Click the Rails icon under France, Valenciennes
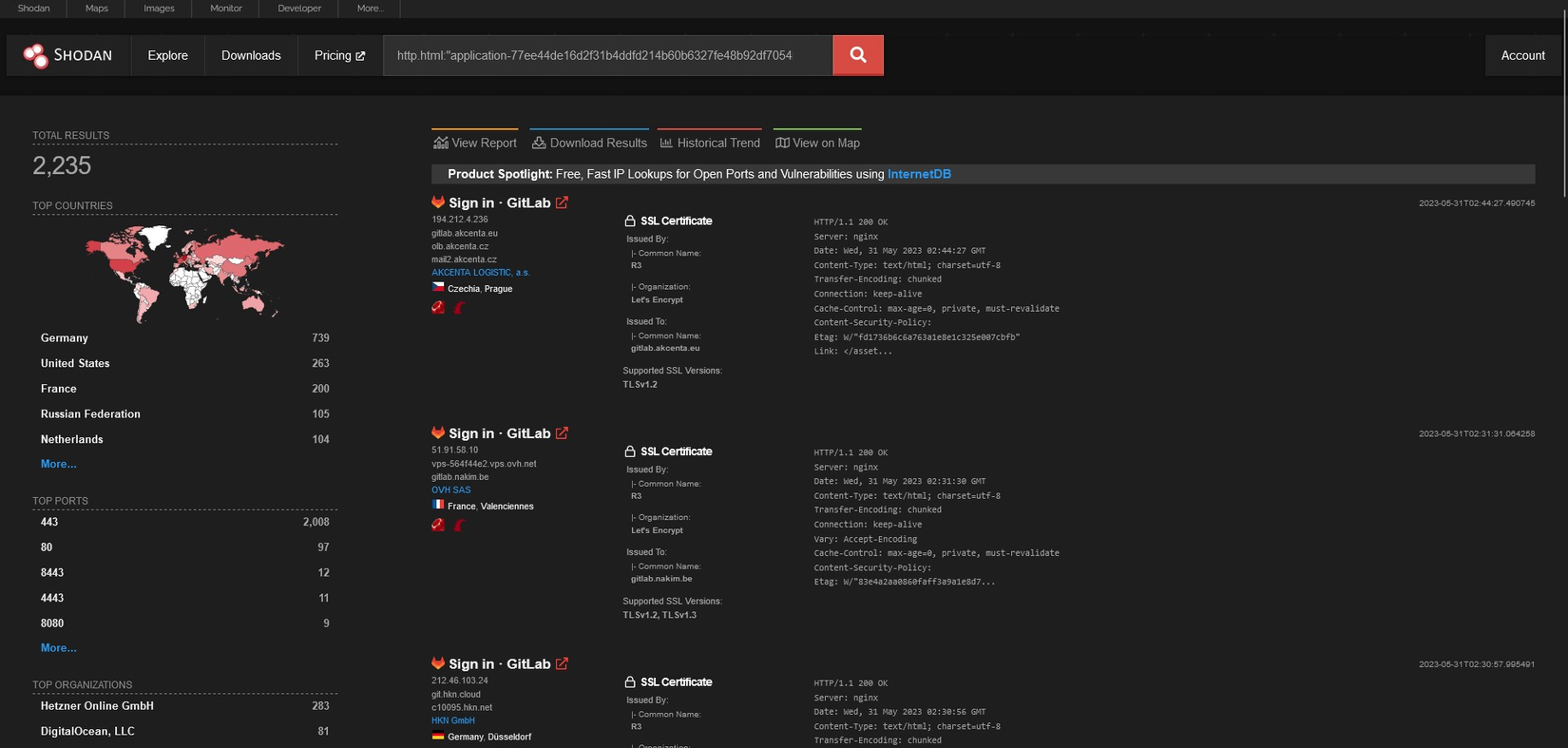The height and width of the screenshot is (748, 1568). 459,525
